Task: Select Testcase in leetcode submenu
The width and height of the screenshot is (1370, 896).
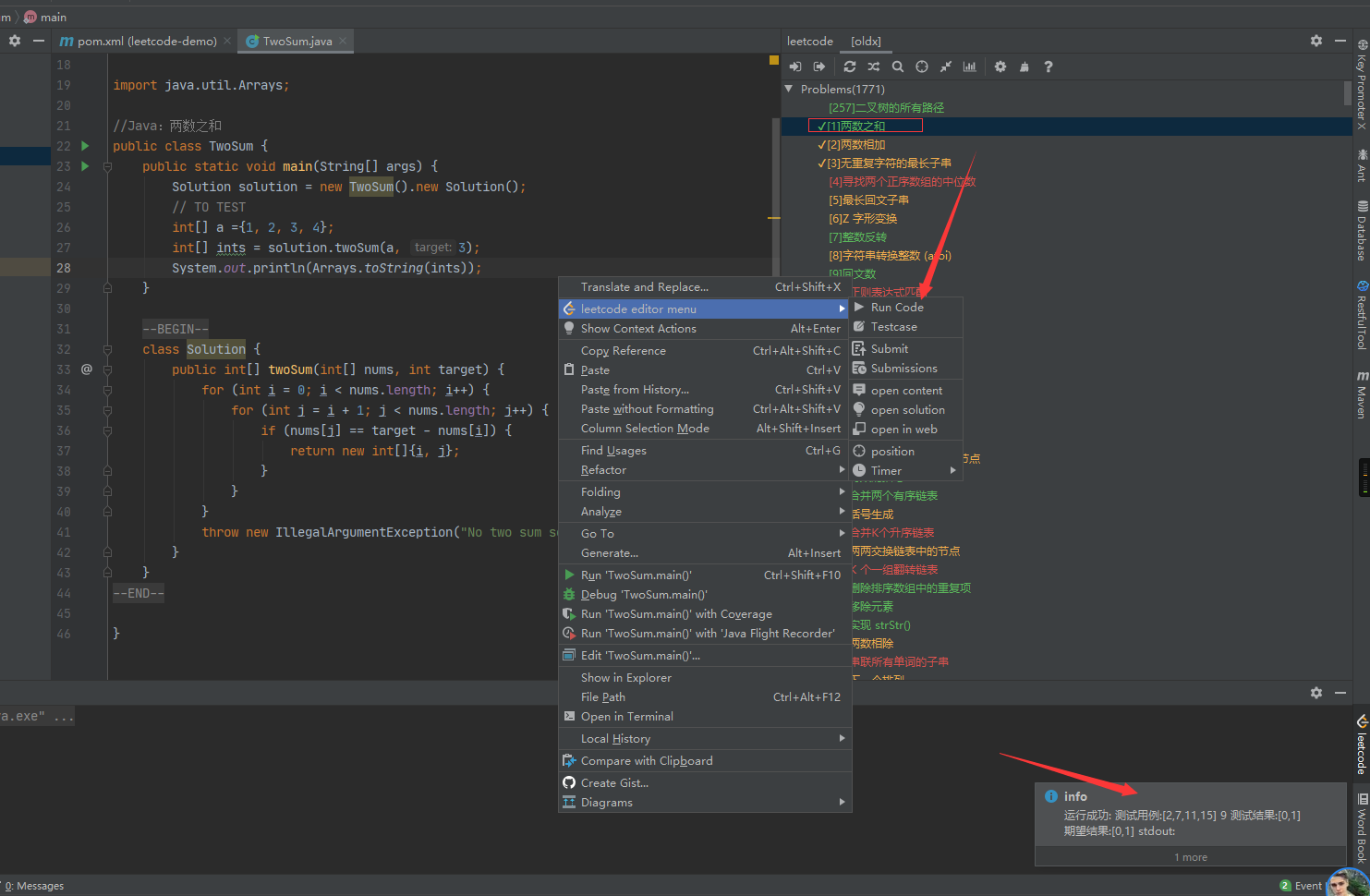Action: 906,327
